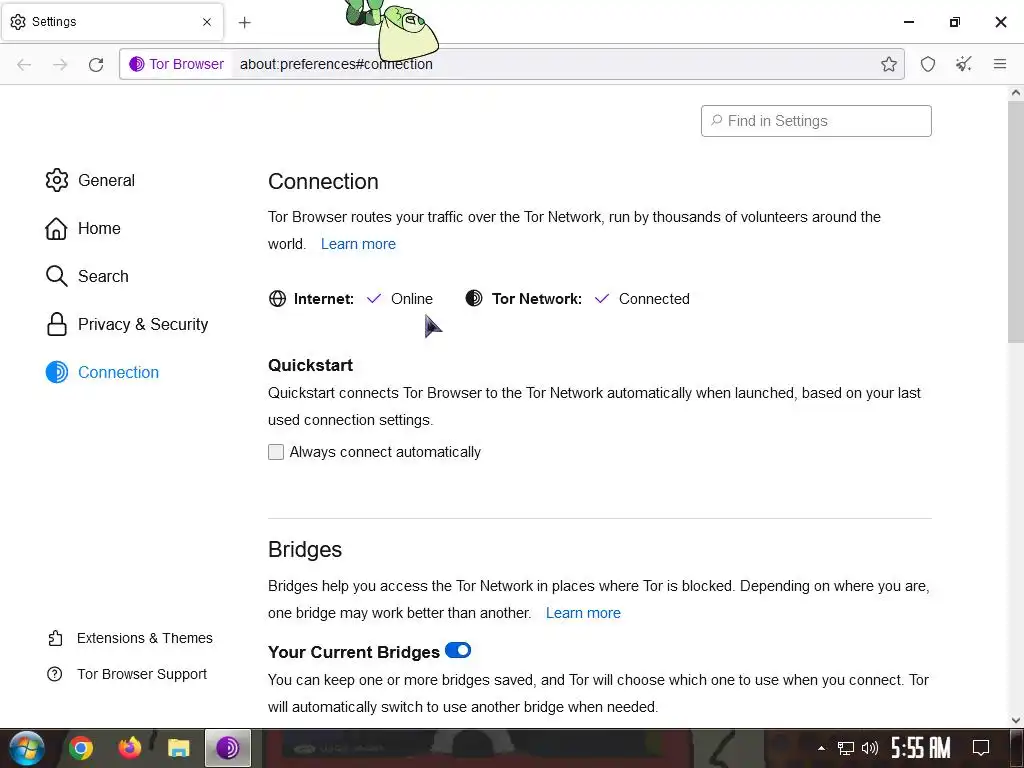This screenshot has height=768, width=1024.
Task: Open Tor Browser Support link
Action: click(x=127, y=674)
